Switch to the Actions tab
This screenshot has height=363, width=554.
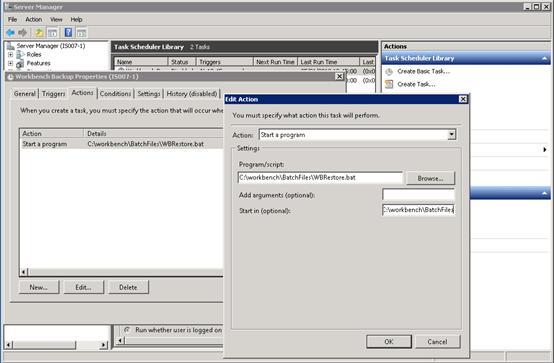pyautogui.click(x=82, y=93)
